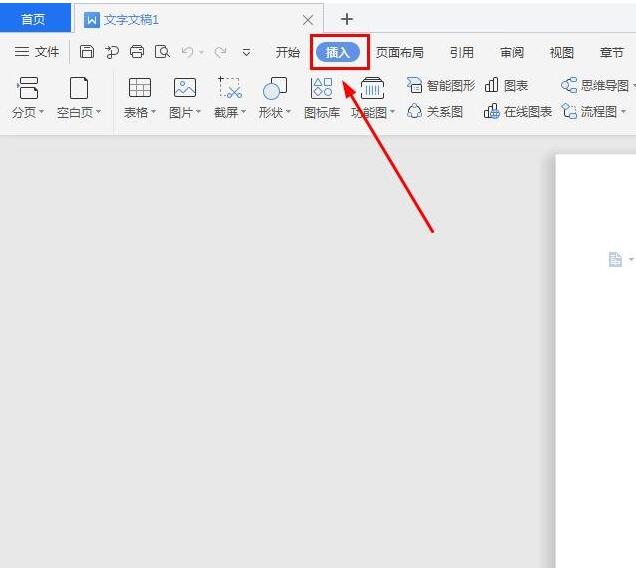This screenshot has height=568, width=636.
Task: Expand the 分页 dropdown arrow
Action: tap(41, 111)
